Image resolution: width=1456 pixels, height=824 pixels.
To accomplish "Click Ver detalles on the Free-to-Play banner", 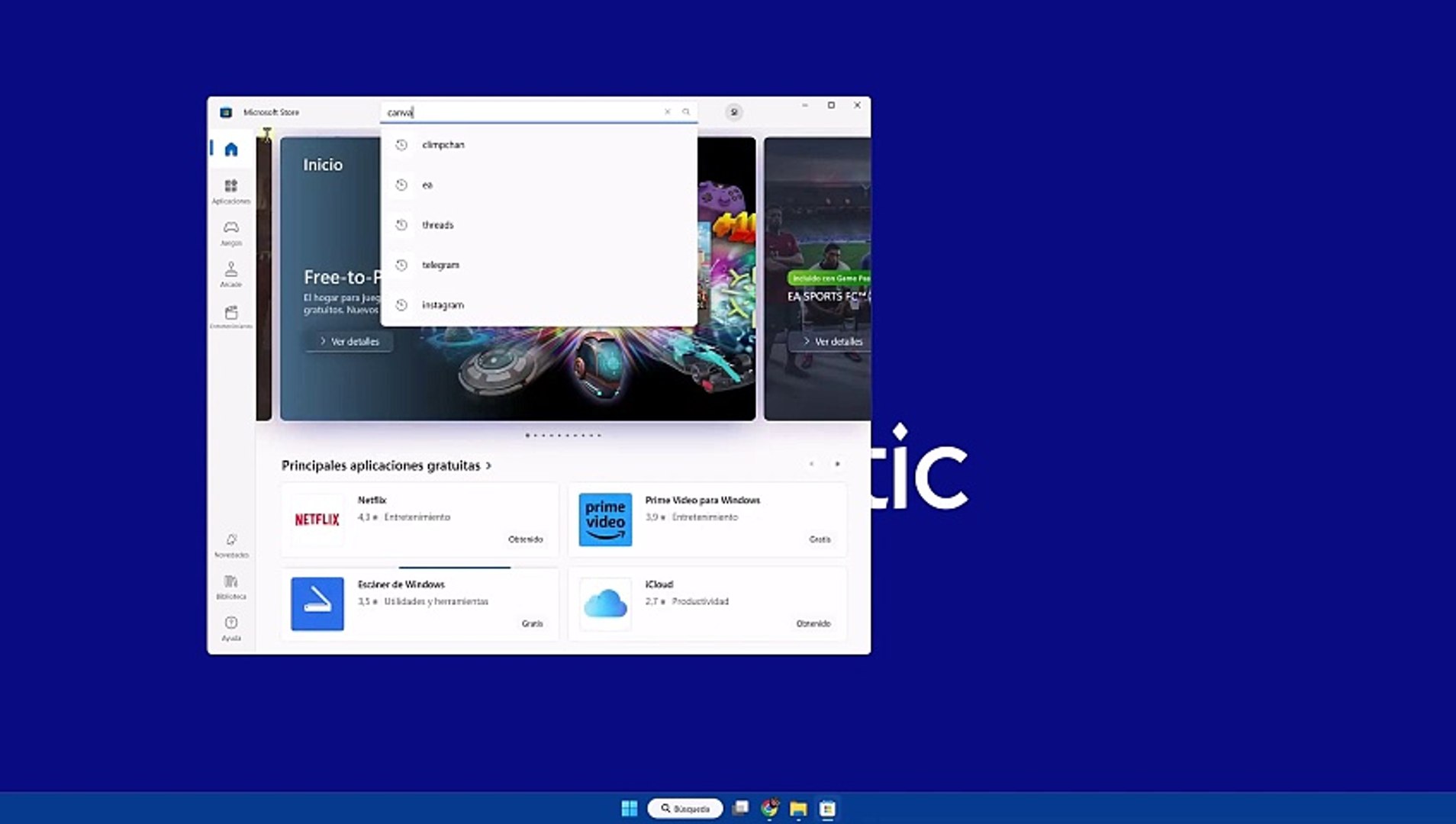I will tap(348, 341).
